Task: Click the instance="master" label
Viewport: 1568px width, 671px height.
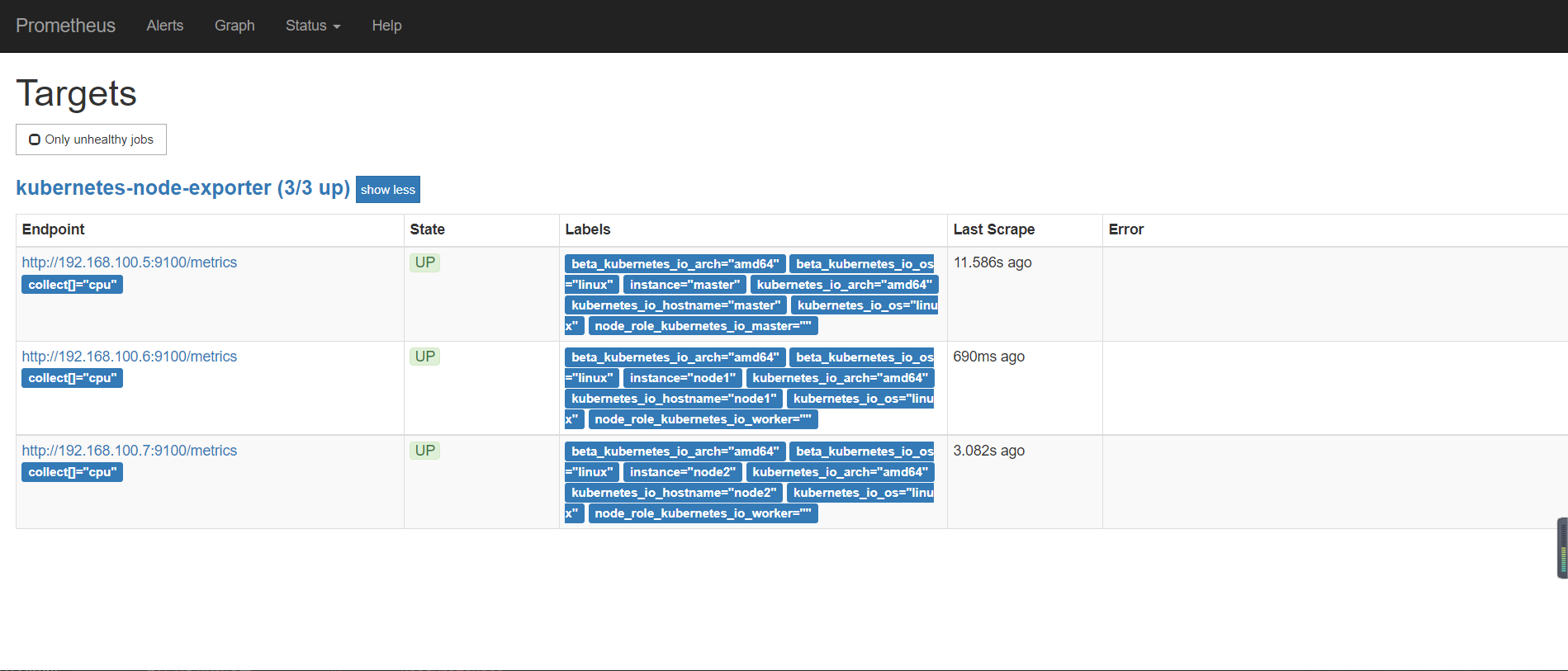Action: click(685, 285)
